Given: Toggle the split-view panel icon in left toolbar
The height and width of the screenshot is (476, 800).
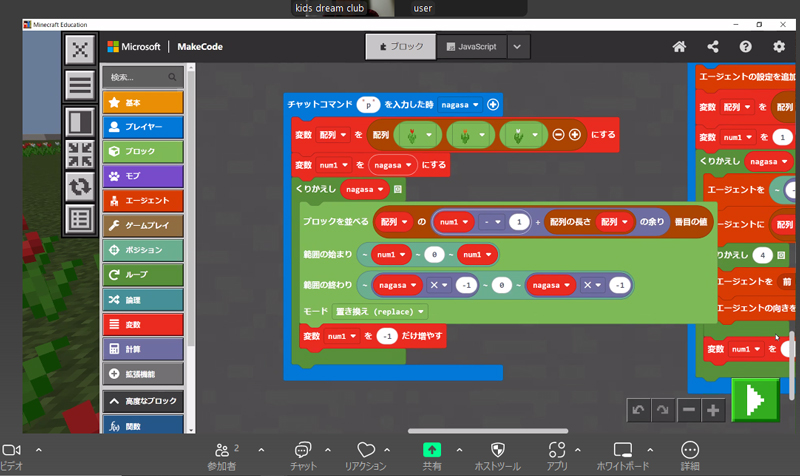Looking at the screenshot, I should (80, 122).
